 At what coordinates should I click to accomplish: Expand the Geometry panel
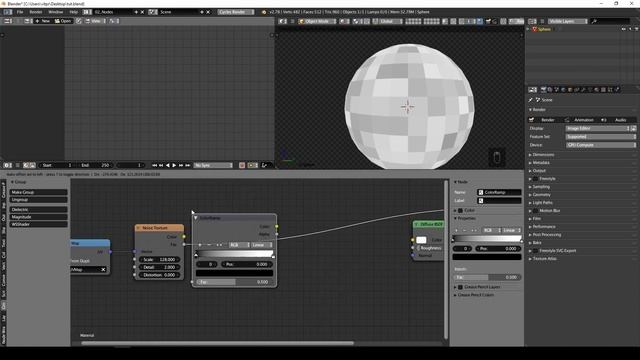pyautogui.click(x=542, y=195)
